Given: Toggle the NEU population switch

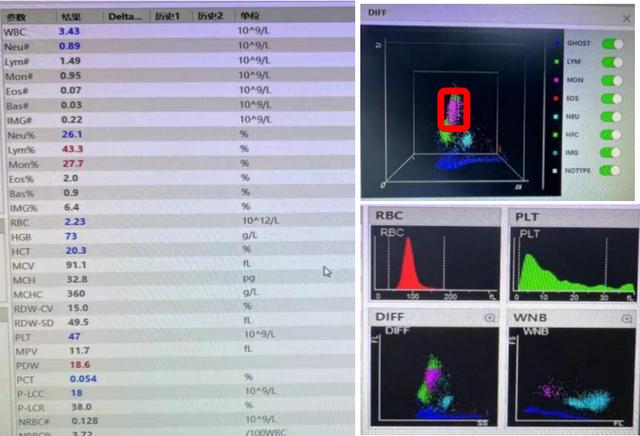Looking at the screenshot, I should 612,117.
